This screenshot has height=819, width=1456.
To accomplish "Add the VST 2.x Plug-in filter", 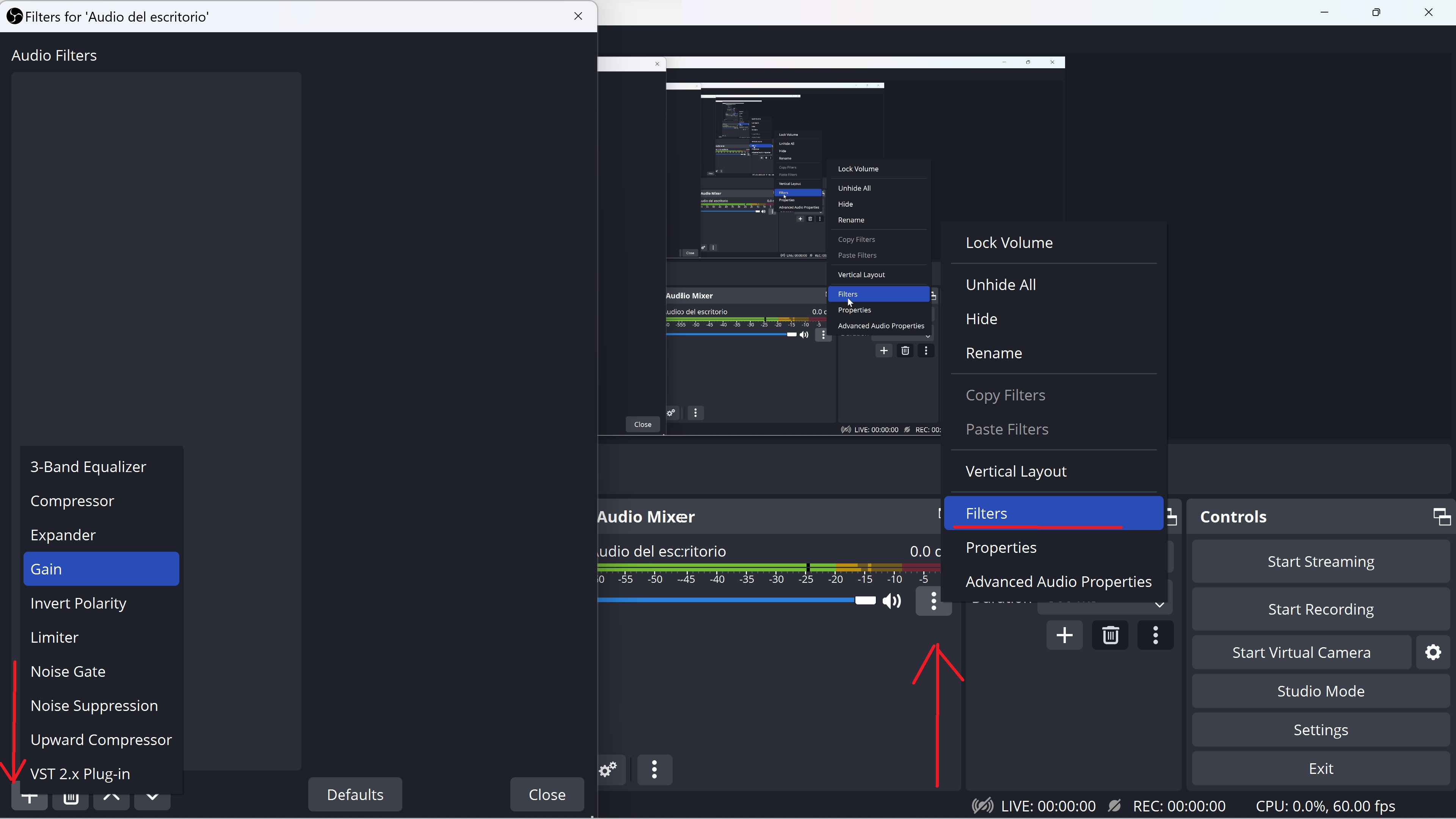I will tap(101, 774).
